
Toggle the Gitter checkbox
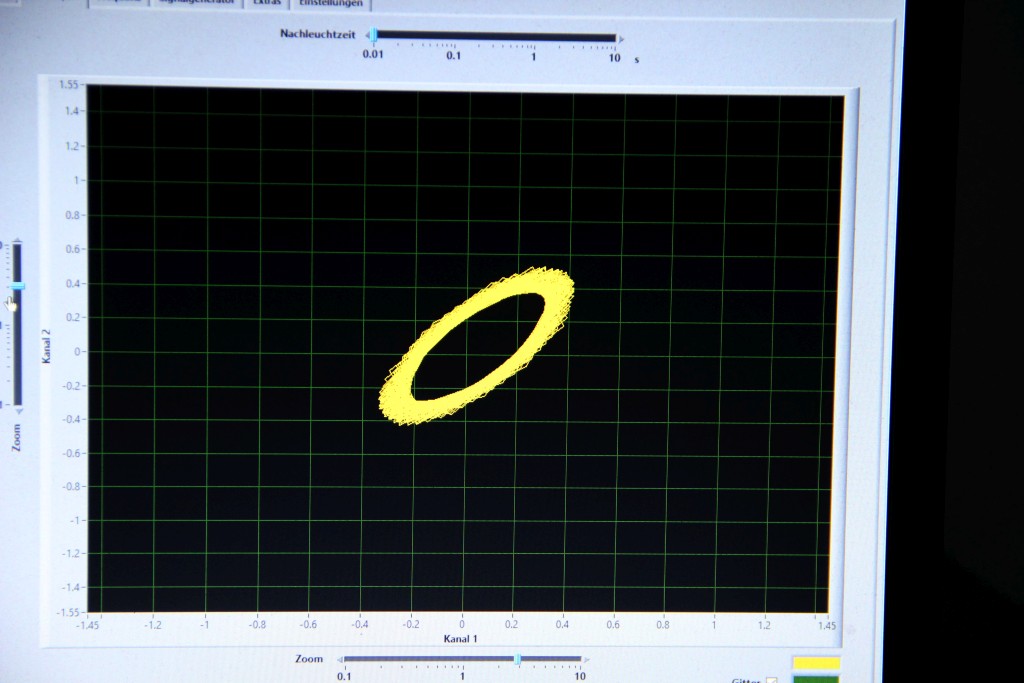click(771, 681)
